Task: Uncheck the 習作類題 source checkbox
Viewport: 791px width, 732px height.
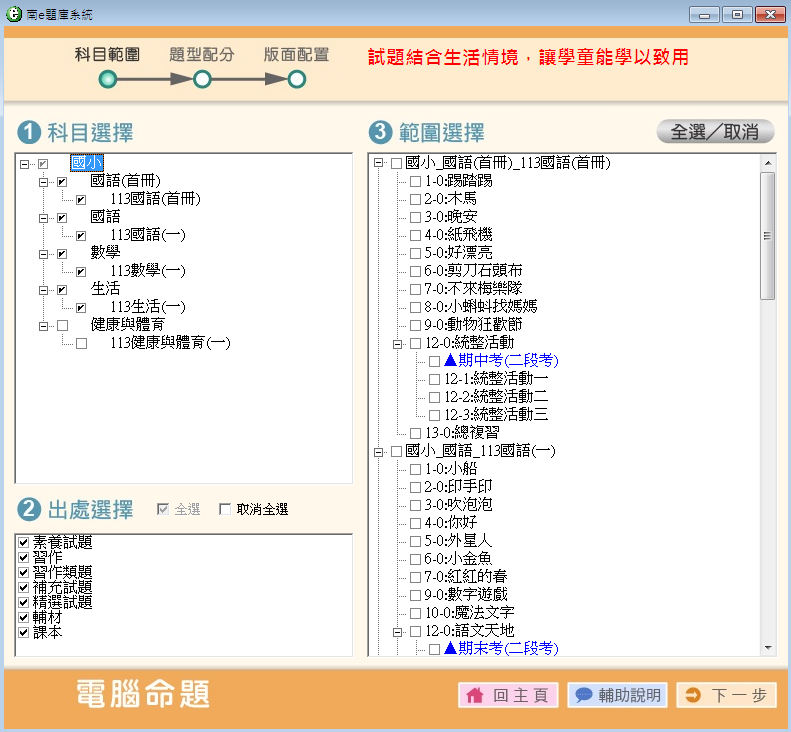Action: point(23,573)
